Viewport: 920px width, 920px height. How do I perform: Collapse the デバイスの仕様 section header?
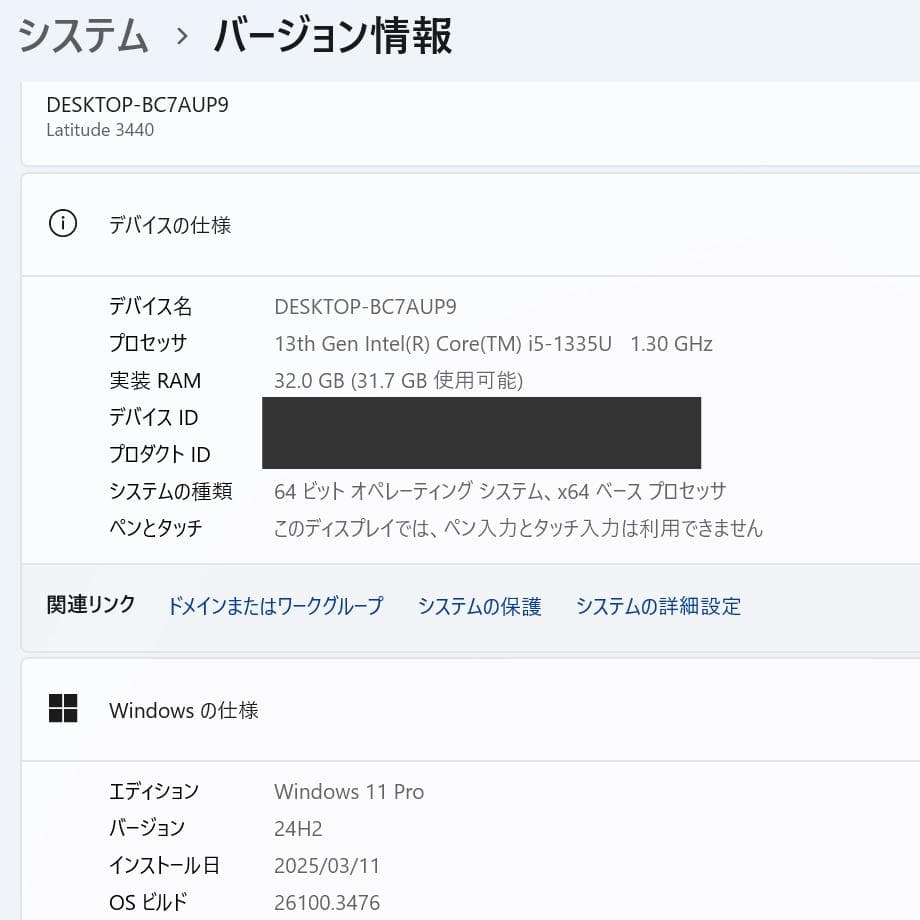pos(471,224)
